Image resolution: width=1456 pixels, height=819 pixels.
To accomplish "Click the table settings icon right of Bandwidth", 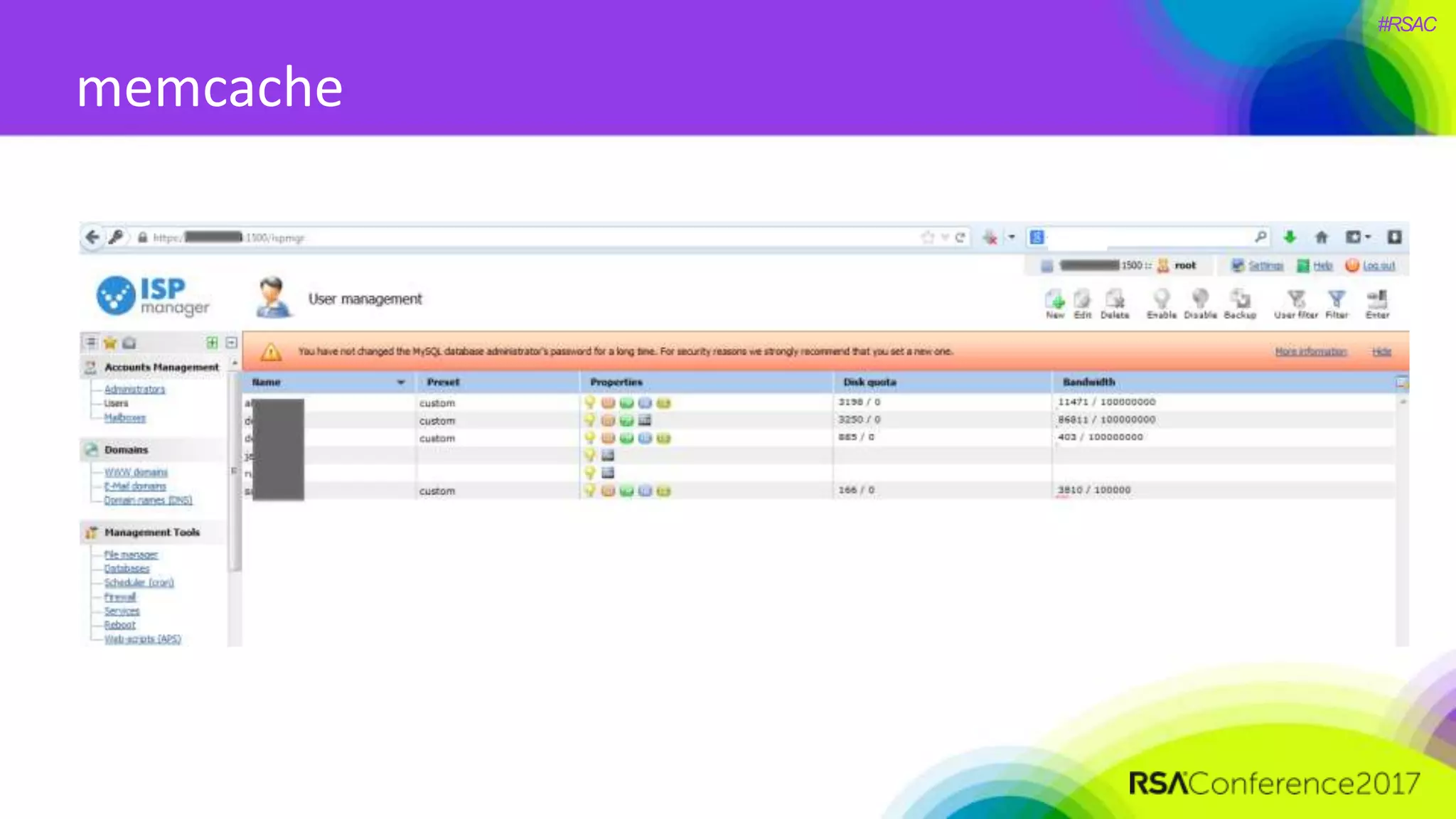I will [x=1401, y=382].
